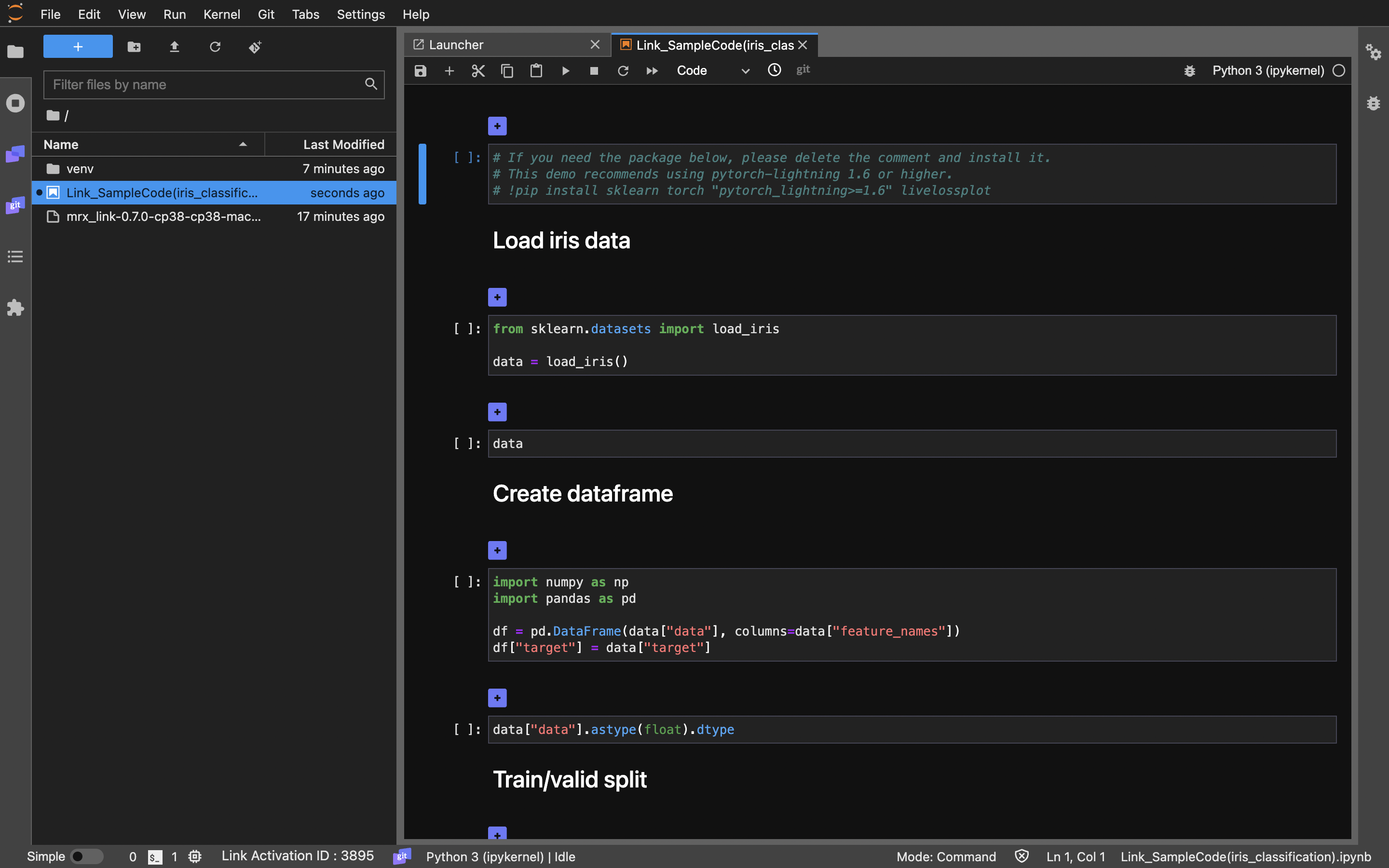Click the Python 3 (ipykernel) kernel name

pos(1268,70)
